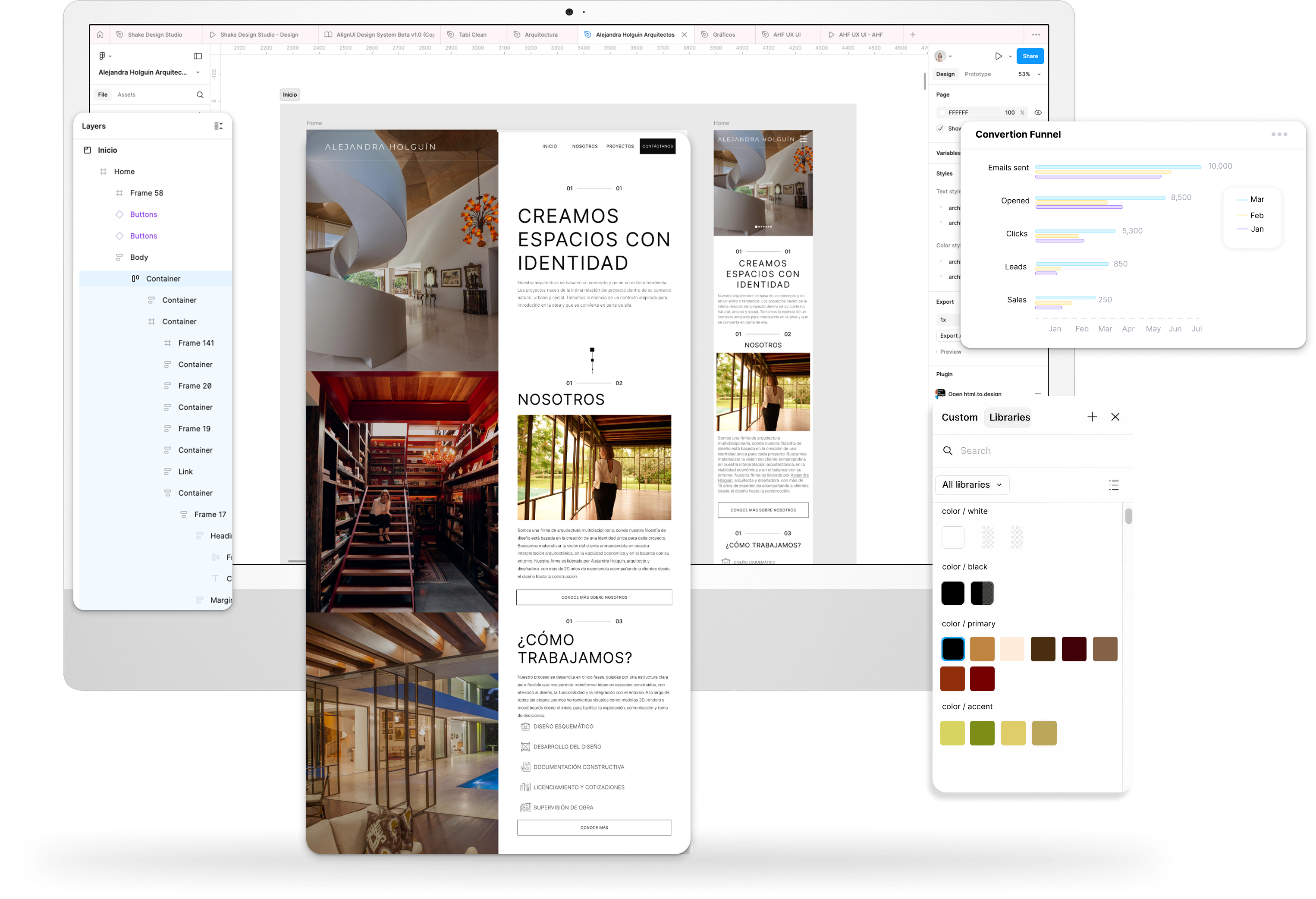The image size is (1316, 899).
Task: Click the search magnifier beside Assets
Action: 200,94
